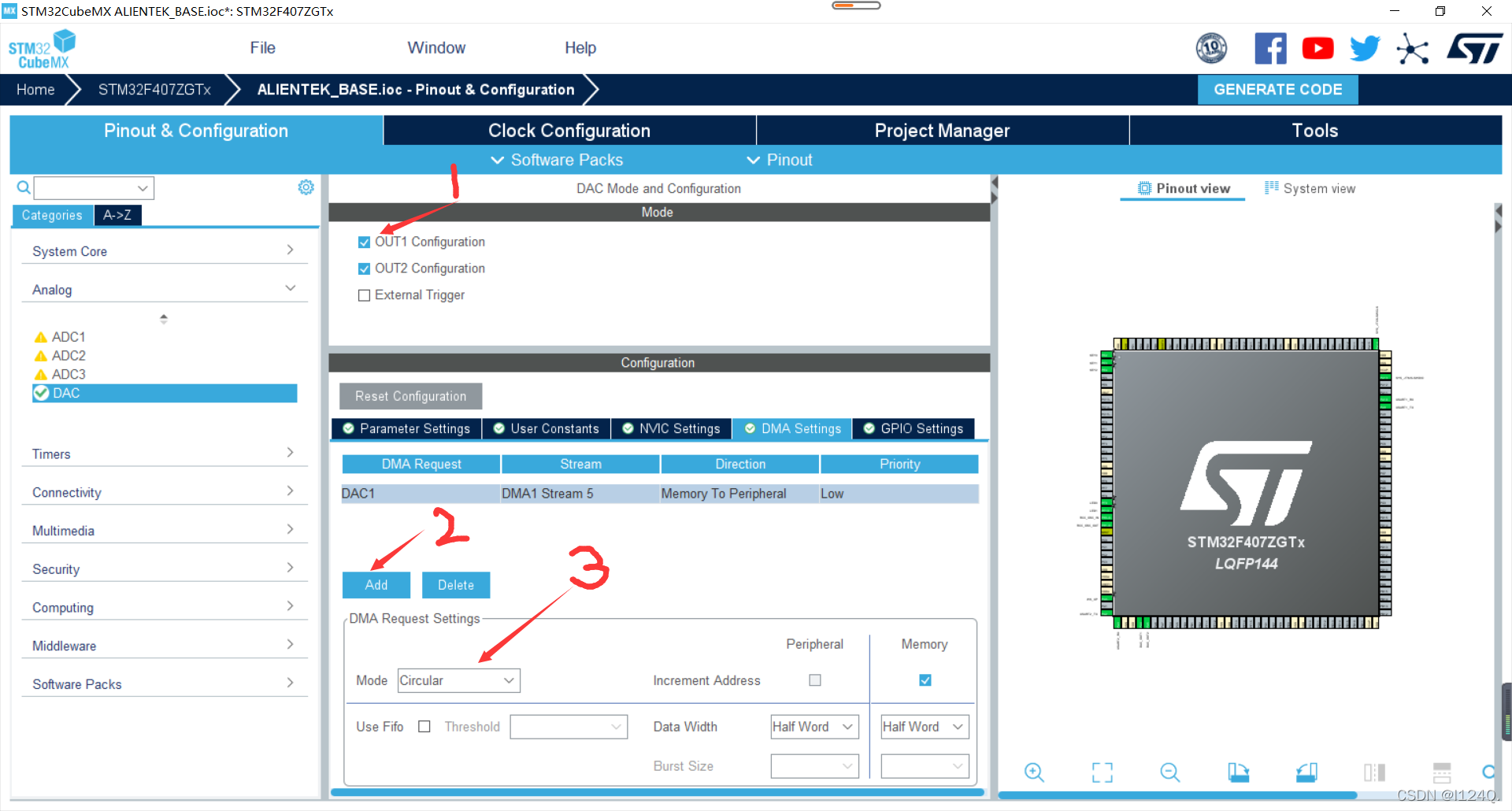Collapse the mode panel arrow splitter
Screen dimensions: 1512x811
(994, 191)
